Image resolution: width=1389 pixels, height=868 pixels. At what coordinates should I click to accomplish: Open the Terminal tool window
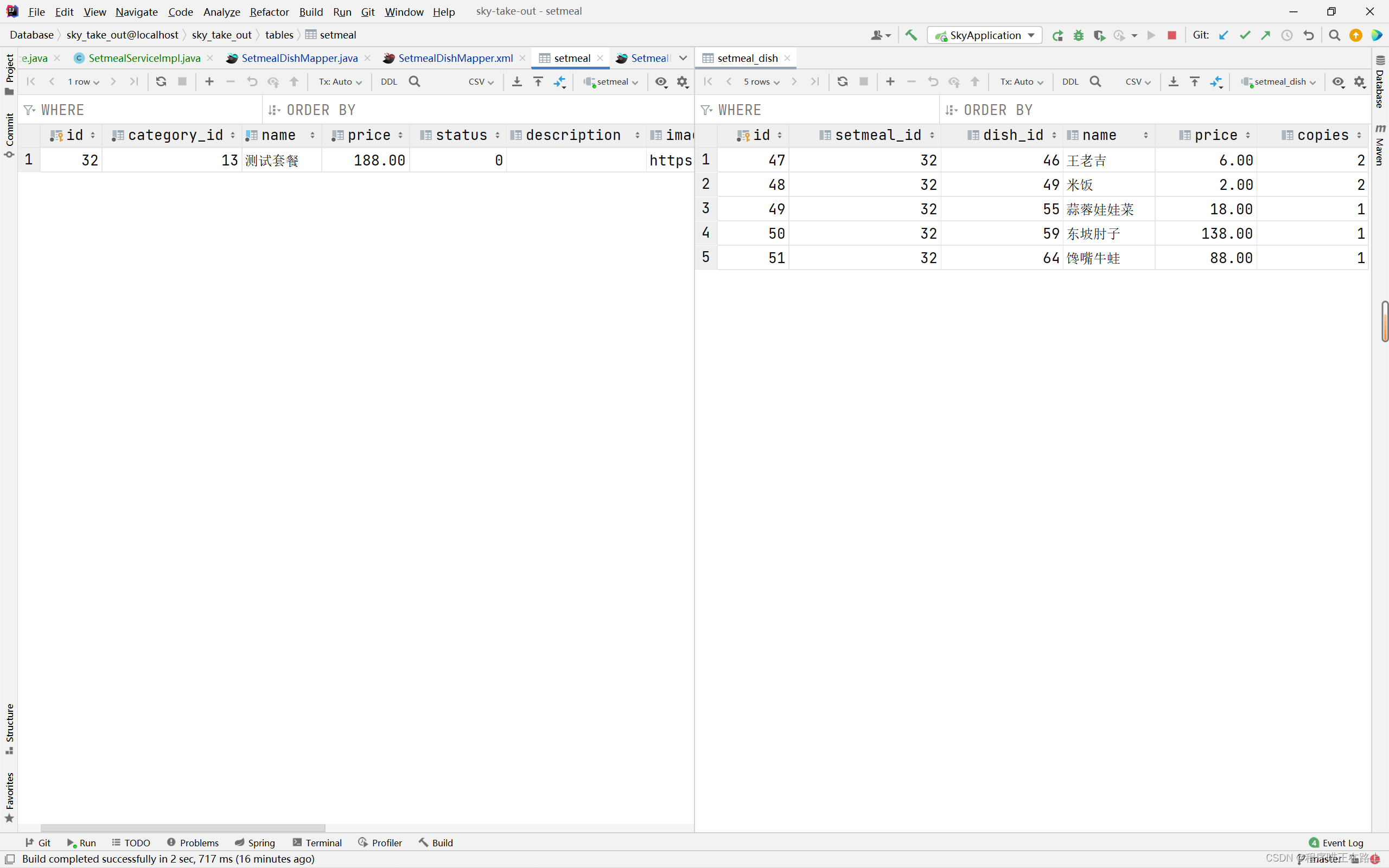pyautogui.click(x=317, y=842)
